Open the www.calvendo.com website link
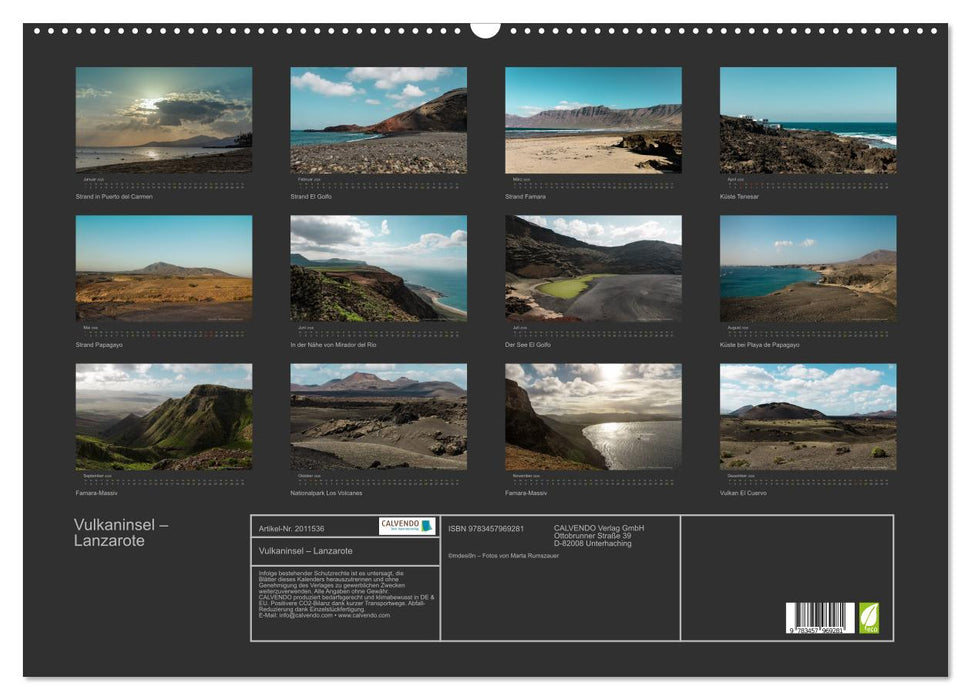 click(x=362, y=615)
